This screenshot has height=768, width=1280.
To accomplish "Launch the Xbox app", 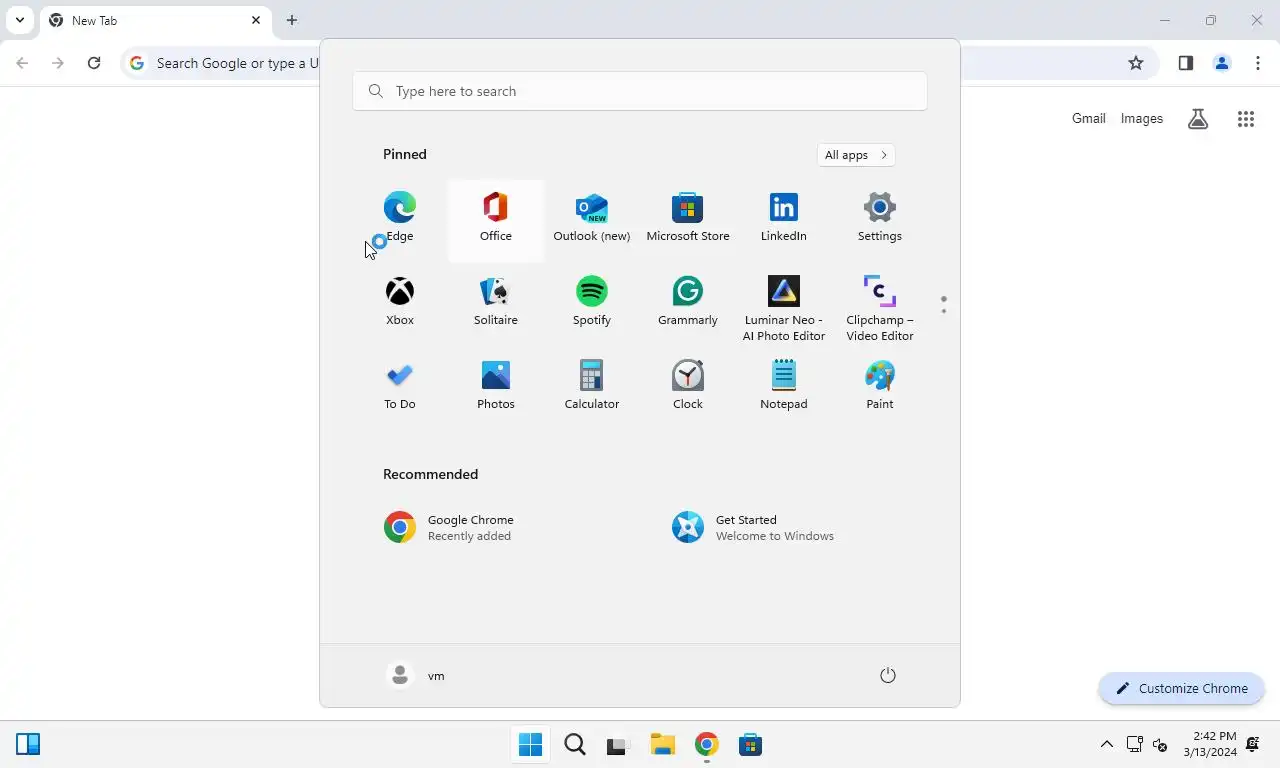I will click(399, 302).
